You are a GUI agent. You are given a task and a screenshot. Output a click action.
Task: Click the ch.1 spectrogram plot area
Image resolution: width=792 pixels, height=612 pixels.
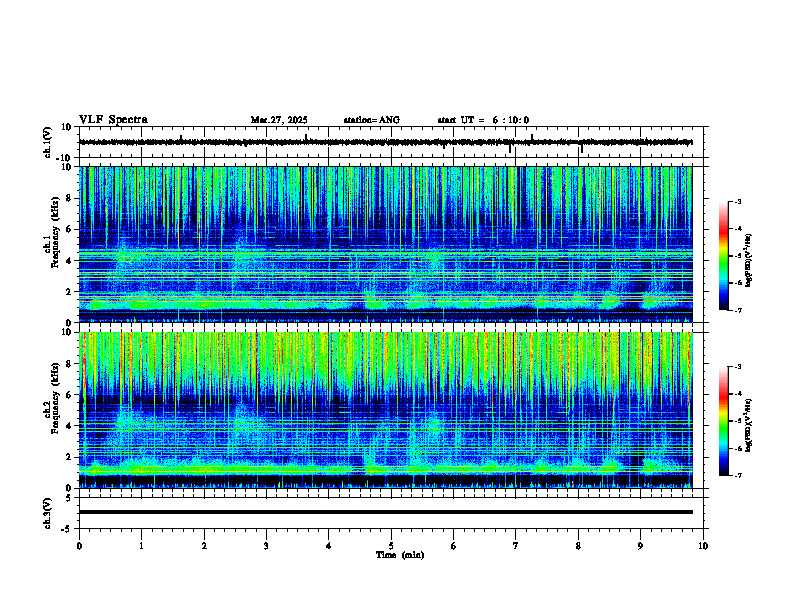386,244
